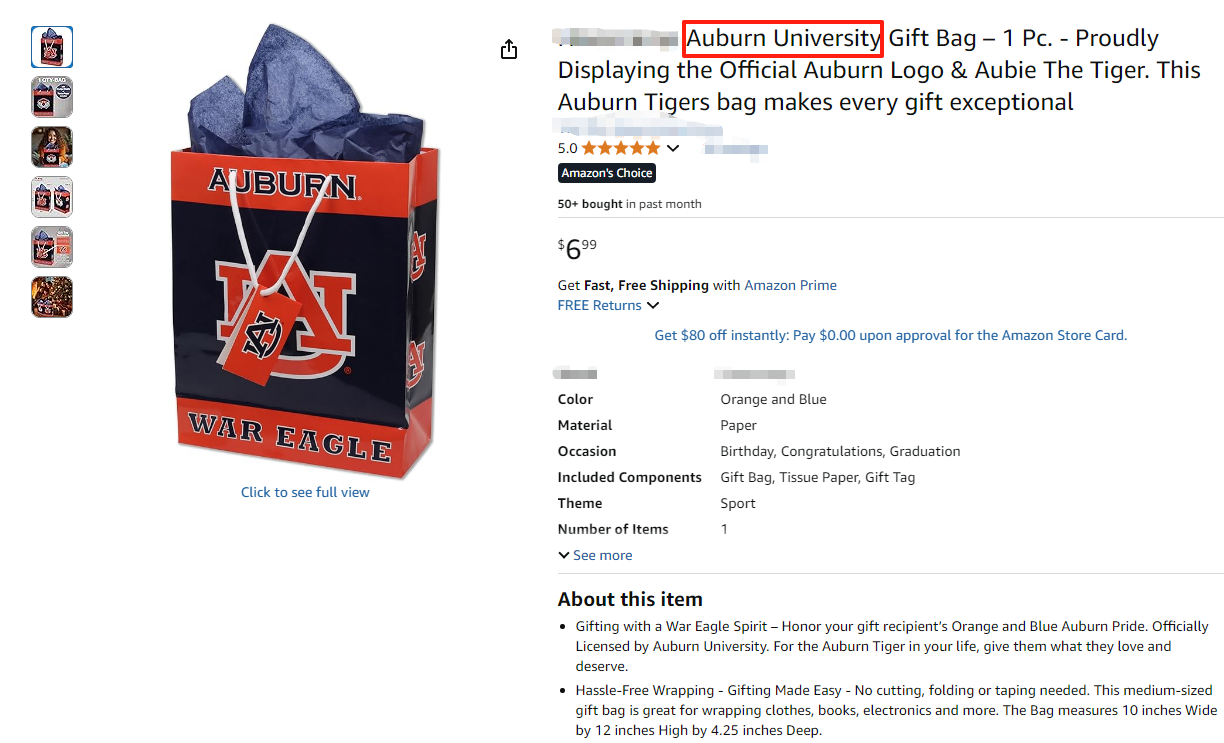Select the first gift bag thumbnail
The image size is (1224, 743).
click(52, 47)
